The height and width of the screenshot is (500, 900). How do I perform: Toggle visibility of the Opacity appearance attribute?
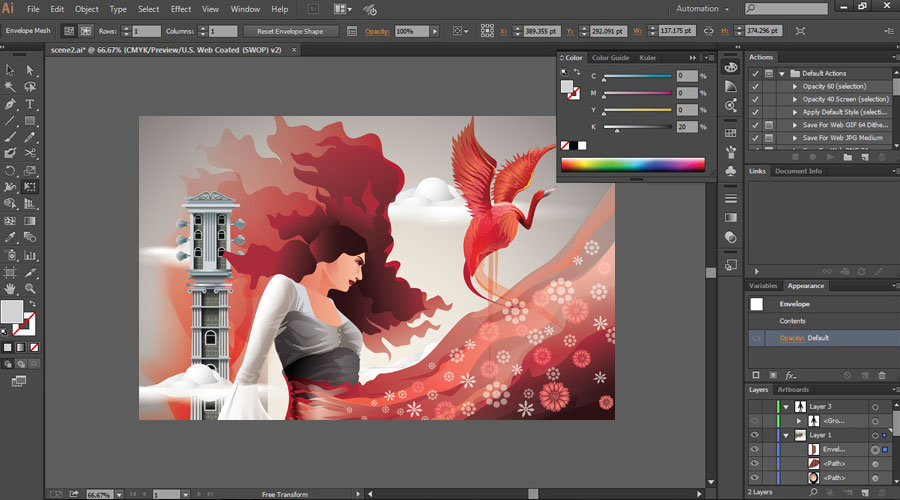pos(756,338)
